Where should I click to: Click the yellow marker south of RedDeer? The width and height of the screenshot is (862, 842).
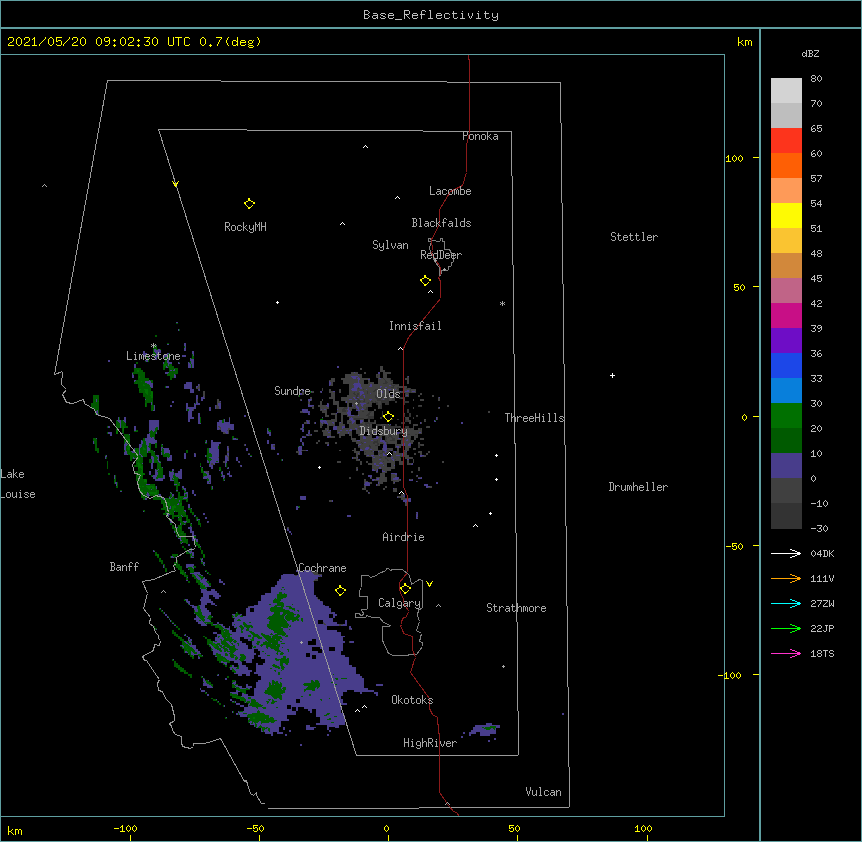point(425,281)
